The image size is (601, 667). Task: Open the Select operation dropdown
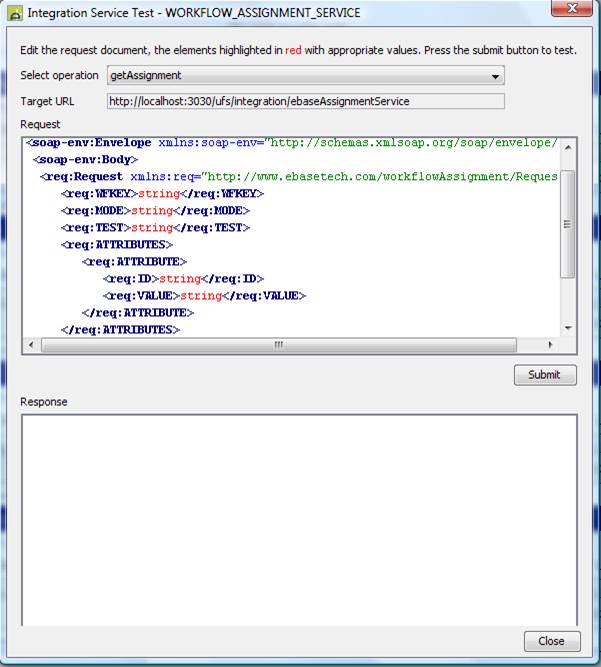[305, 75]
